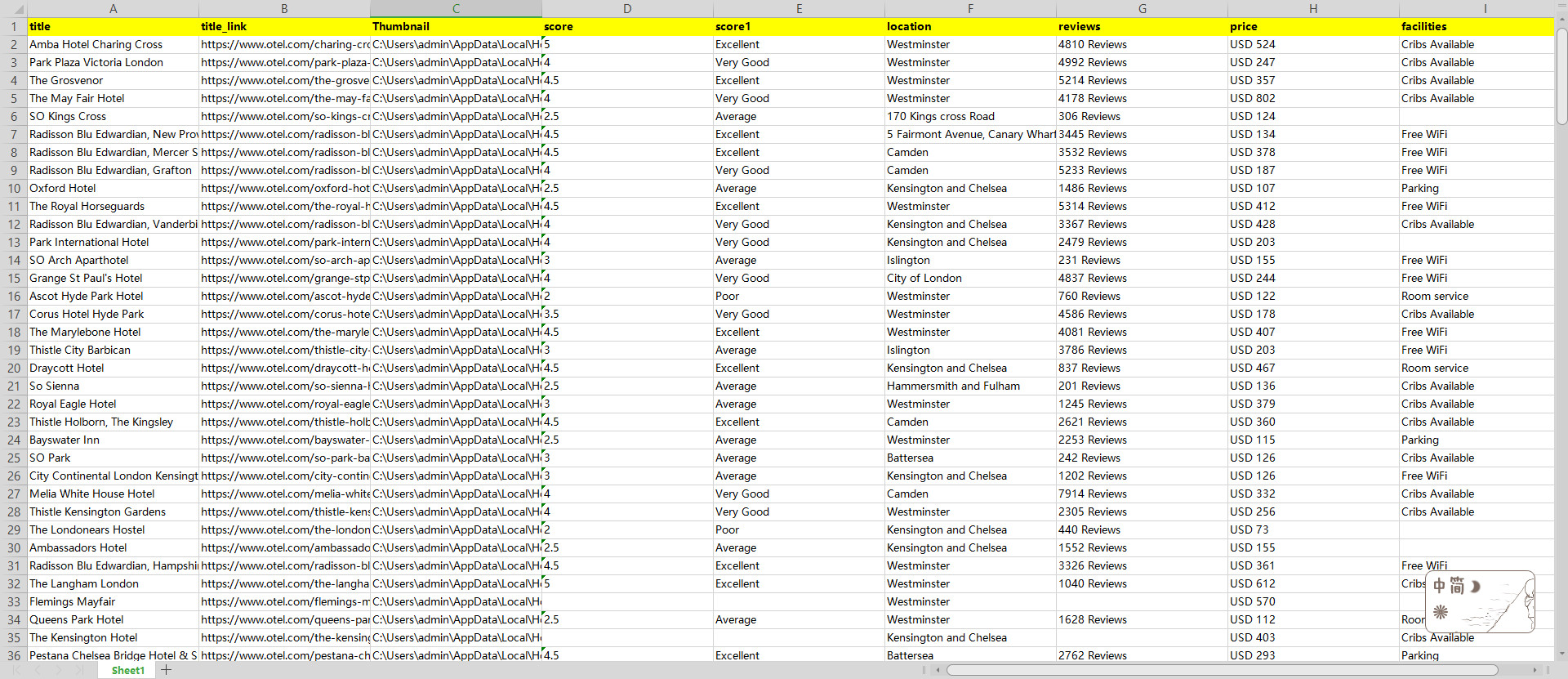Screen dimensions: 1568x679
Task: Toggle the 简 simplified/traditional character mode
Action: (x=1457, y=586)
